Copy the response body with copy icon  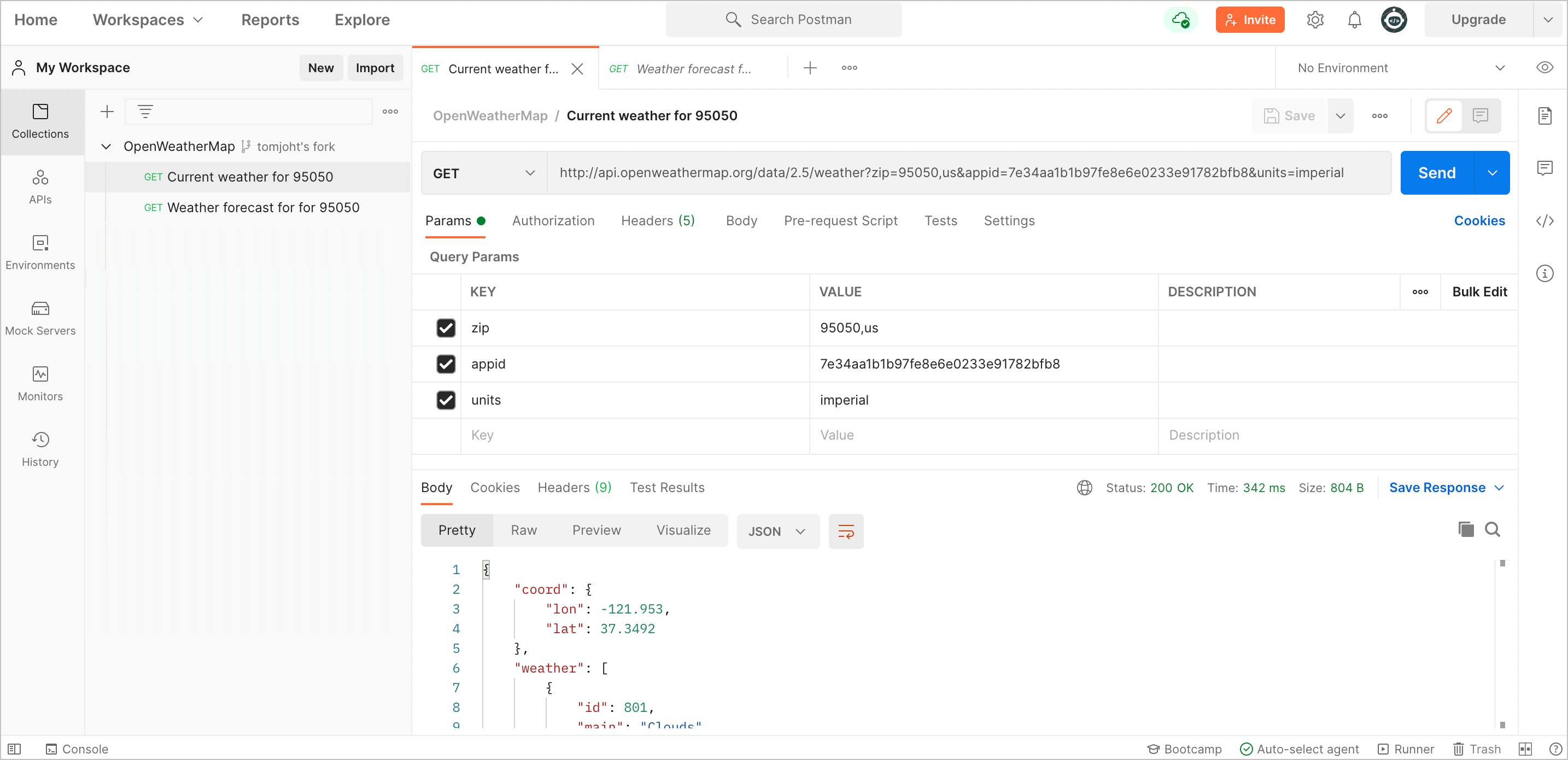(x=1466, y=529)
